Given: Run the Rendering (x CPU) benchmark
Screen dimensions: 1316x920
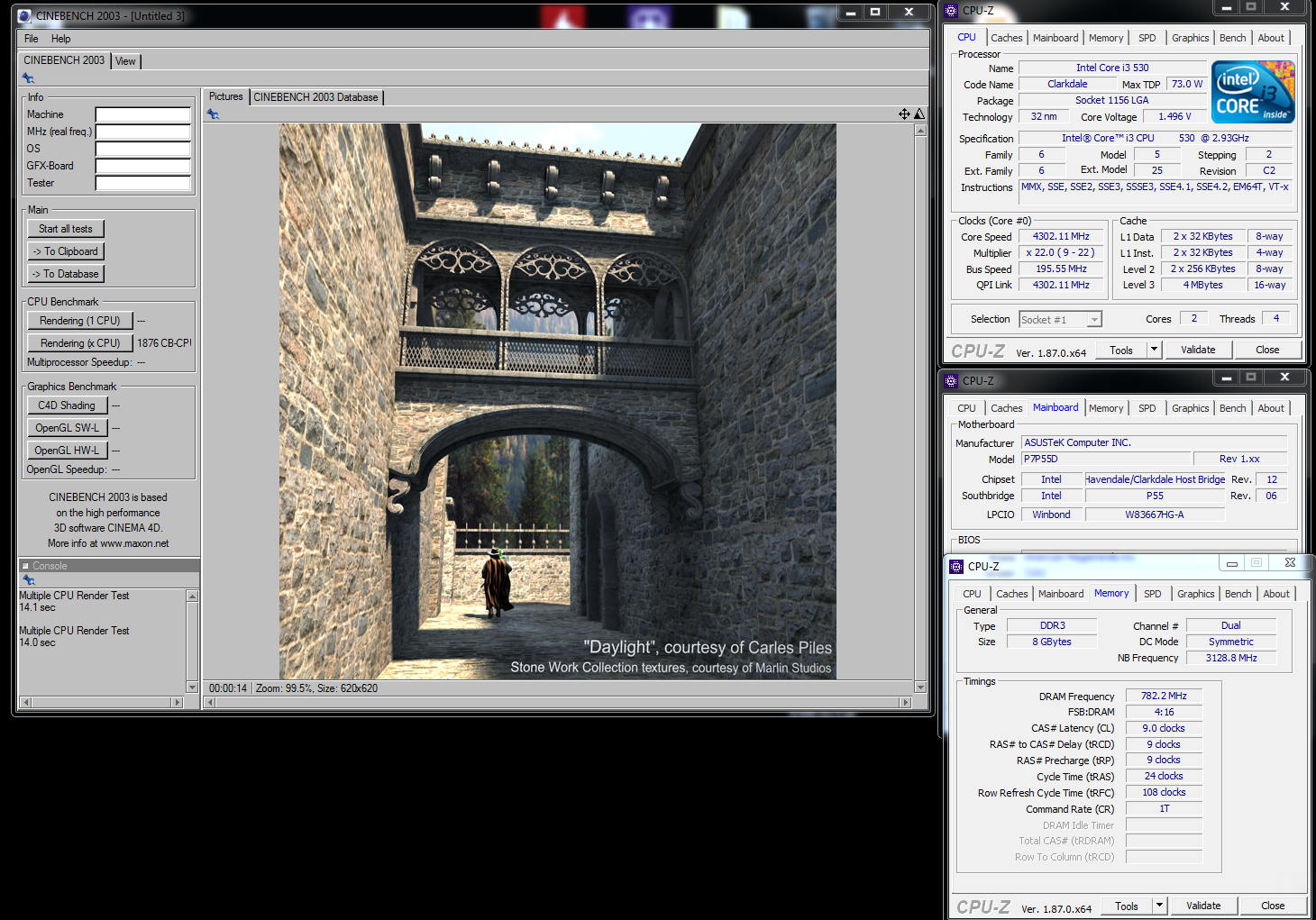Looking at the screenshot, I should click(80, 343).
